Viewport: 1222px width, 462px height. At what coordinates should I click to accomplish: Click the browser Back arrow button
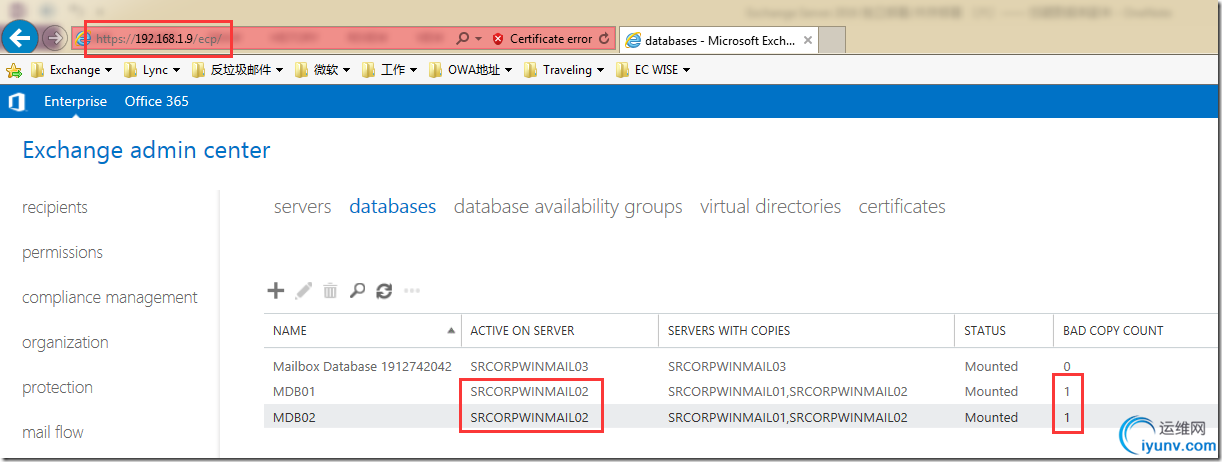tap(21, 38)
